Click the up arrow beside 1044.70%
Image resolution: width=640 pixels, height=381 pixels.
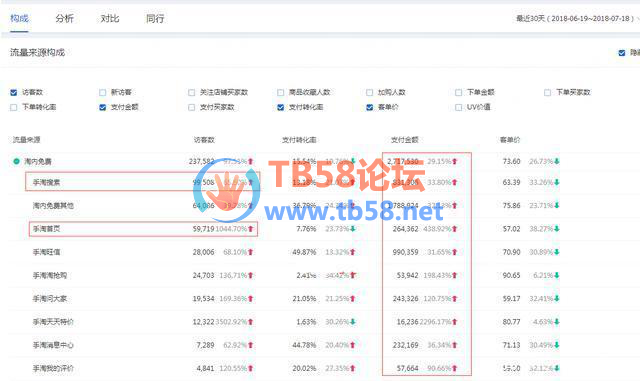(x=251, y=229)
